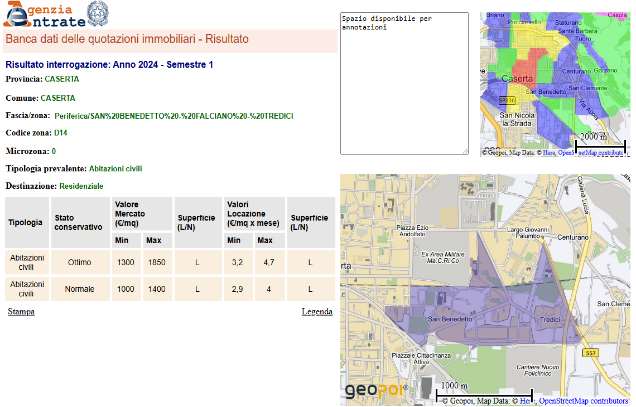Click the S57 road marker on map
636x407 pixels.
click(x=591, y=353)
